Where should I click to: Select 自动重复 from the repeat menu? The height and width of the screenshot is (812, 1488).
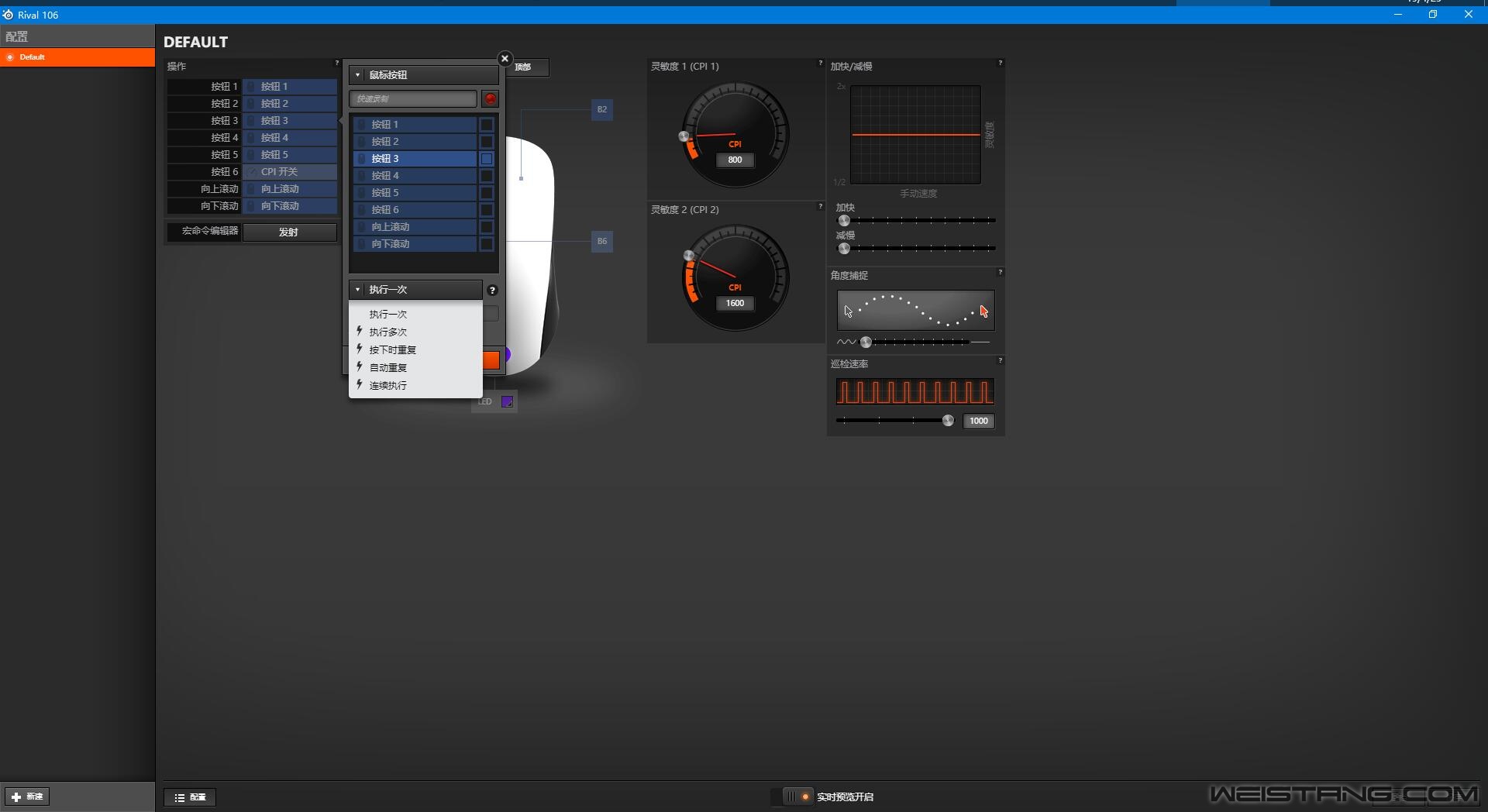(x=388, y=368)
